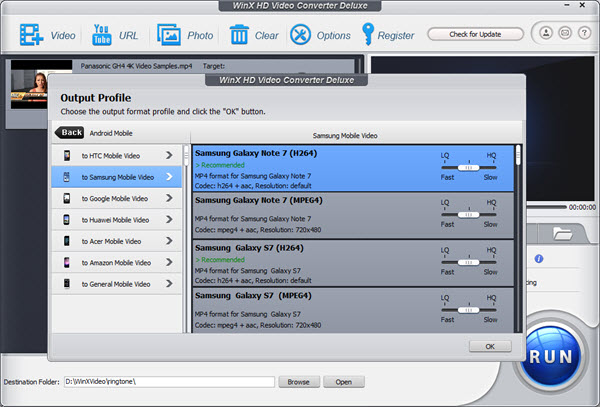Image resolution: width=600 pixels, height=407 pixels.
Task: Select to Huawei Mobile Video category
Action: pyautogui.click(x=117, y=220)
